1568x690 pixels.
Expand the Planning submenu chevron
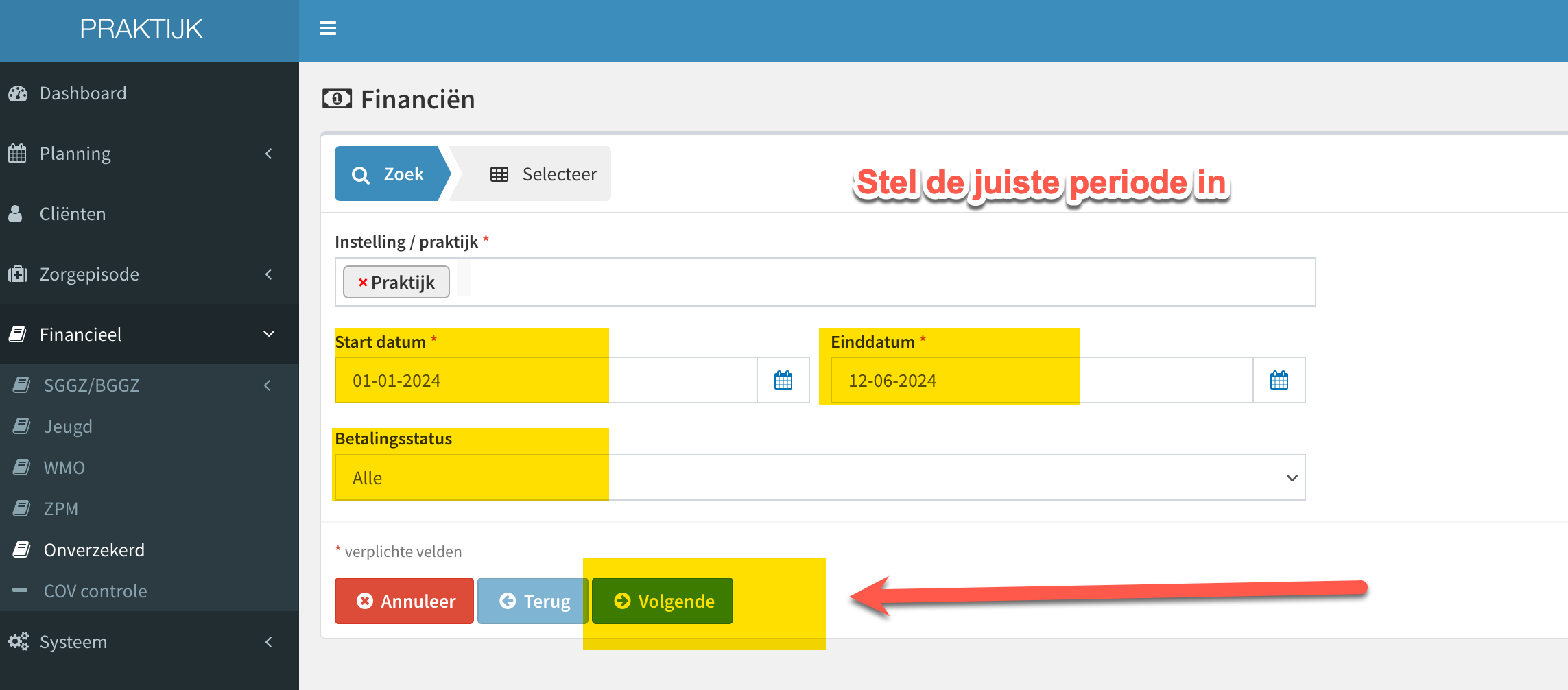click(x=269, y=154)
